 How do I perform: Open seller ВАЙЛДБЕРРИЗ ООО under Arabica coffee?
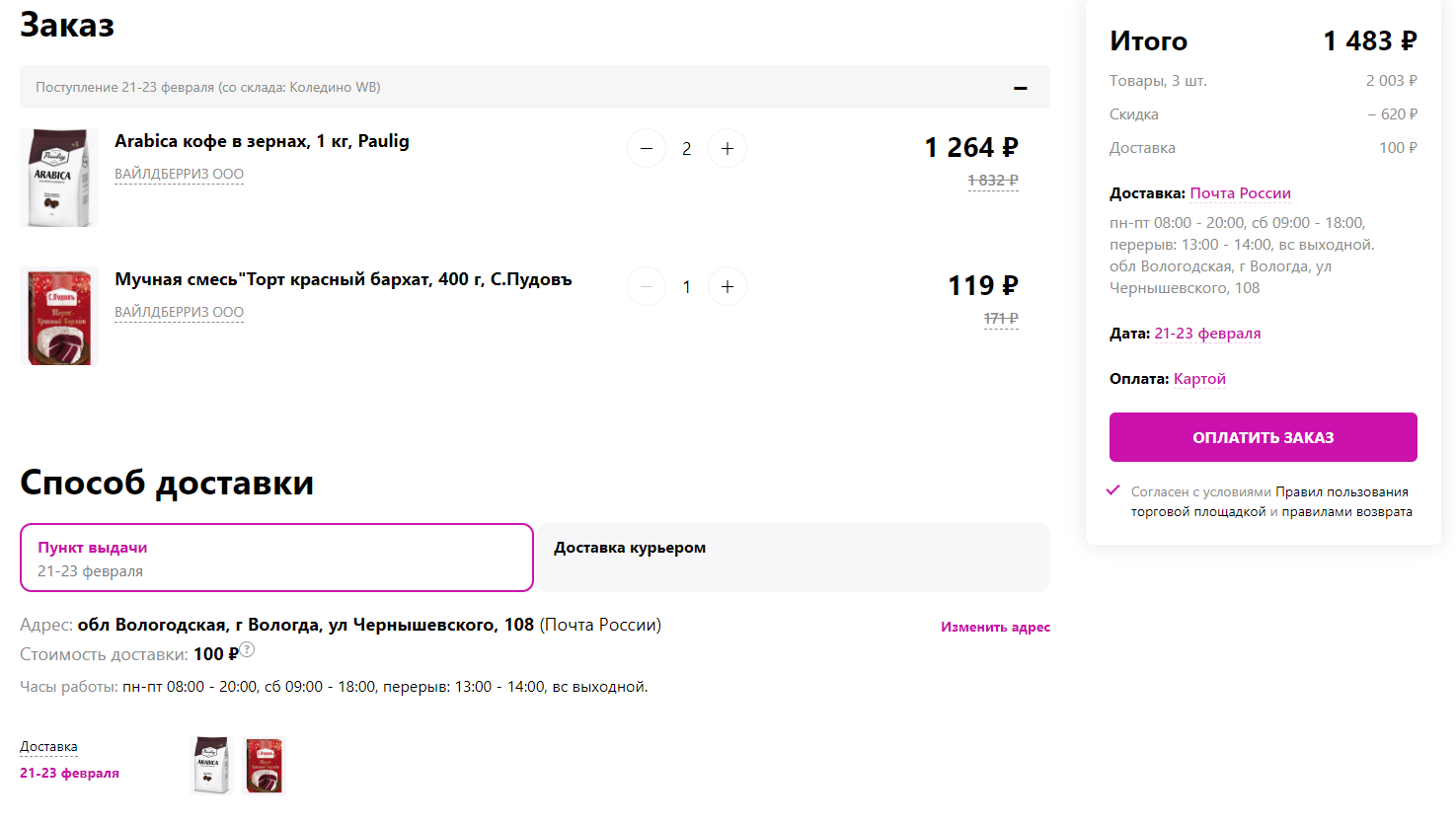click(179, 175)
